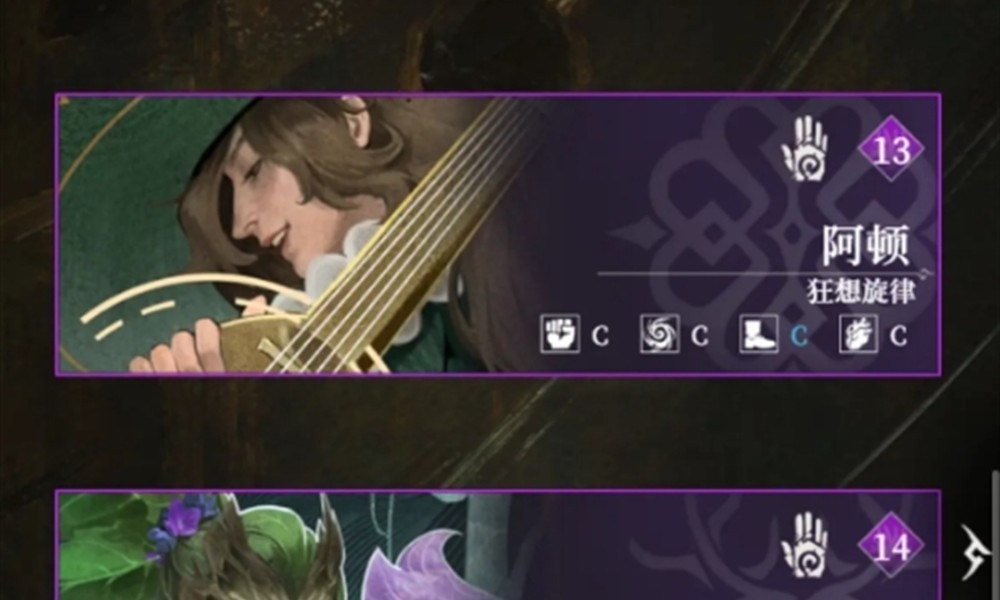Screen dimensions: 1000x600
Task: Click the C grade beside spiral icon
Action: click(700, 335)
